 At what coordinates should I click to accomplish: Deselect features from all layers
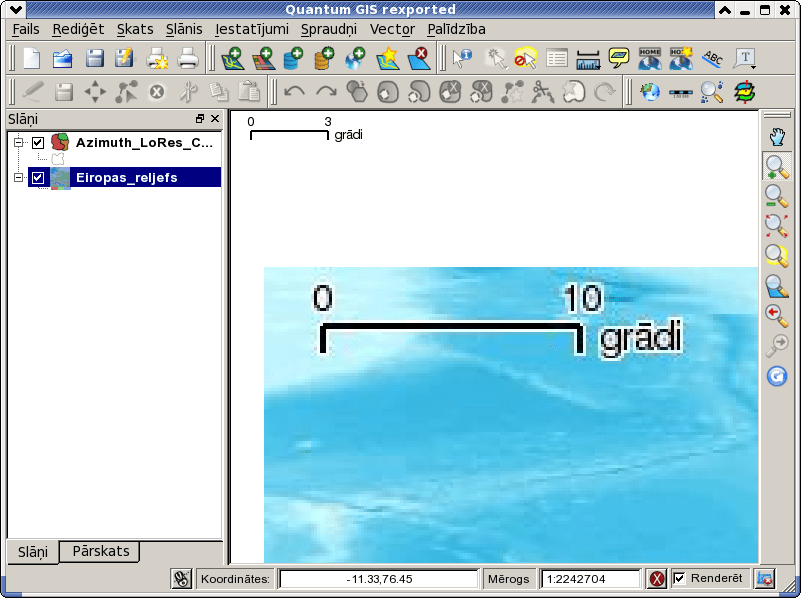tap(525, 58)
